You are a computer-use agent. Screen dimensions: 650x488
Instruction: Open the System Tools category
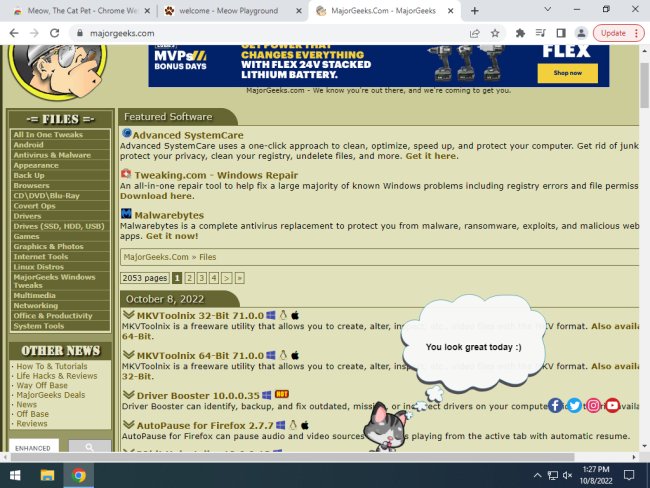point(39,326)
